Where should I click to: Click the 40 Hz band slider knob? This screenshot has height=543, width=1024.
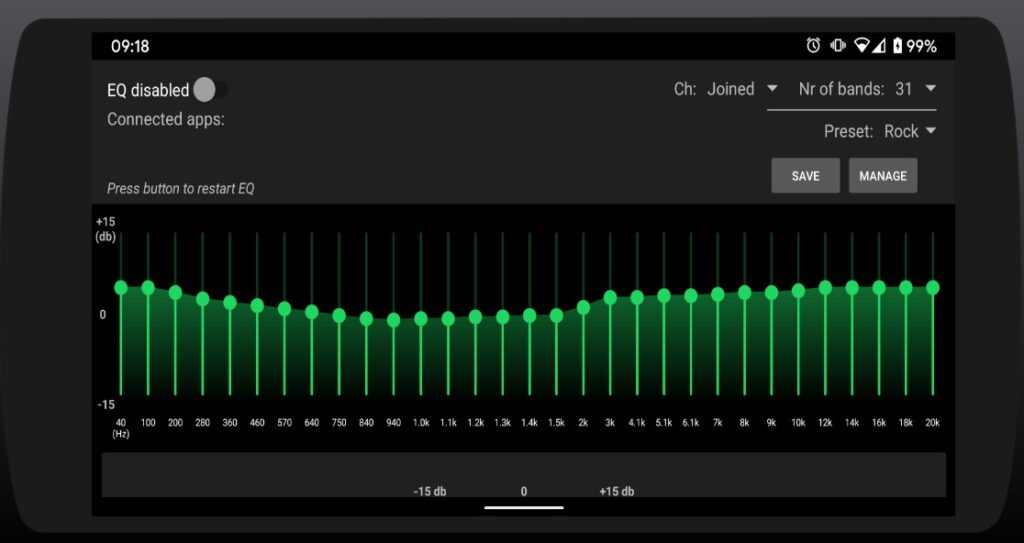[121, 288]
